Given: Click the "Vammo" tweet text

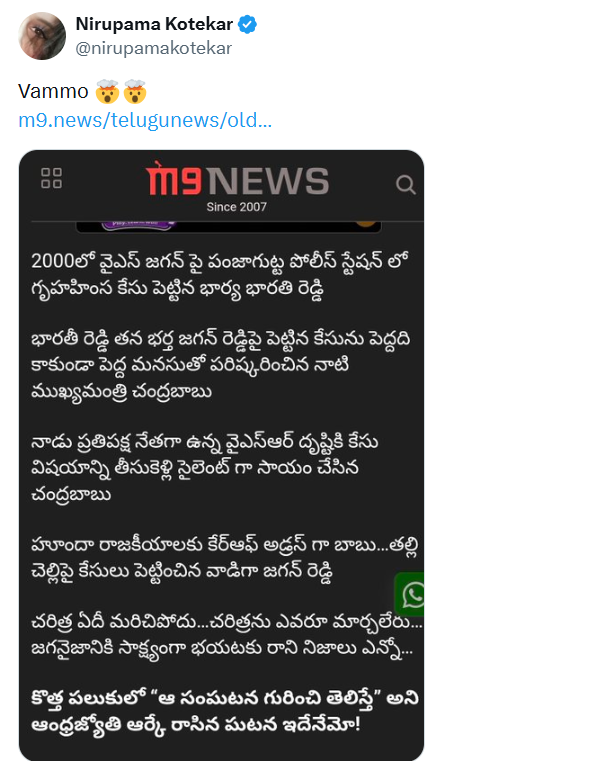Looking at the screenshot, I should [53, 91].
